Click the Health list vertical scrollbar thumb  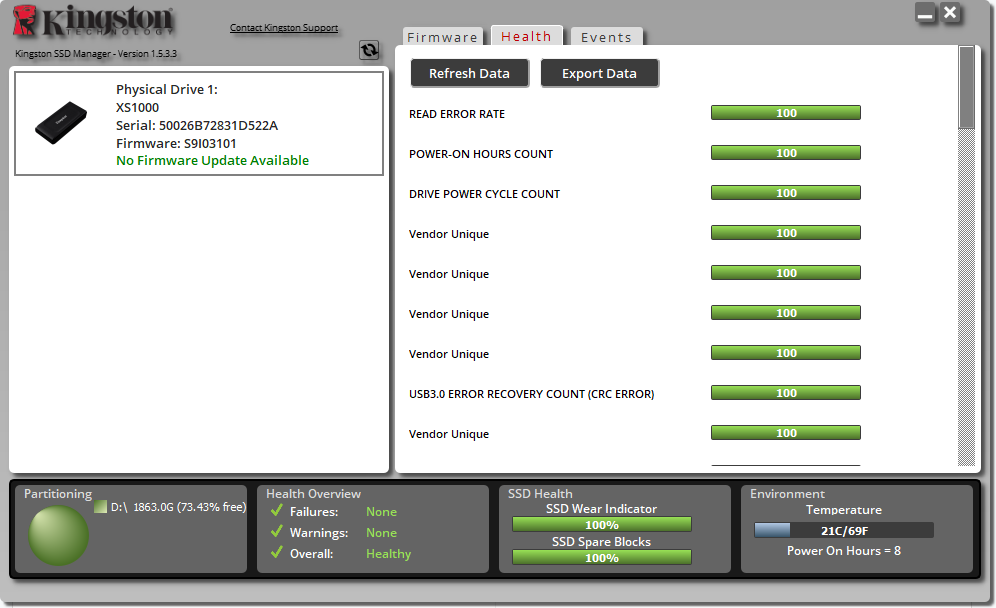point(966,87)
